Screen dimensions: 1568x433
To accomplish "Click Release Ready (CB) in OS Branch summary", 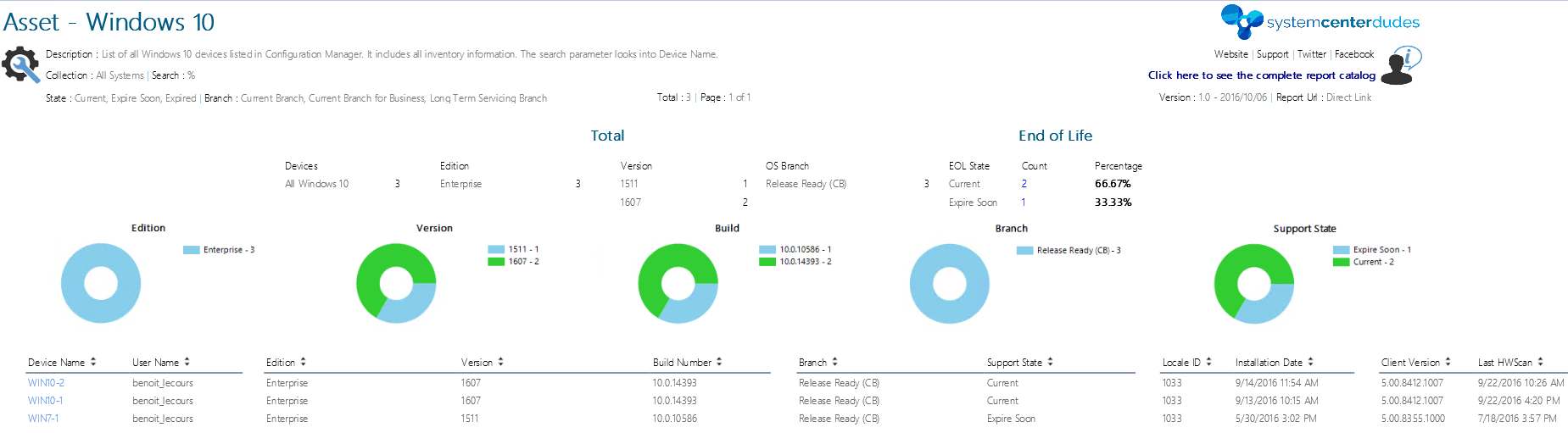I will [806, 184].
